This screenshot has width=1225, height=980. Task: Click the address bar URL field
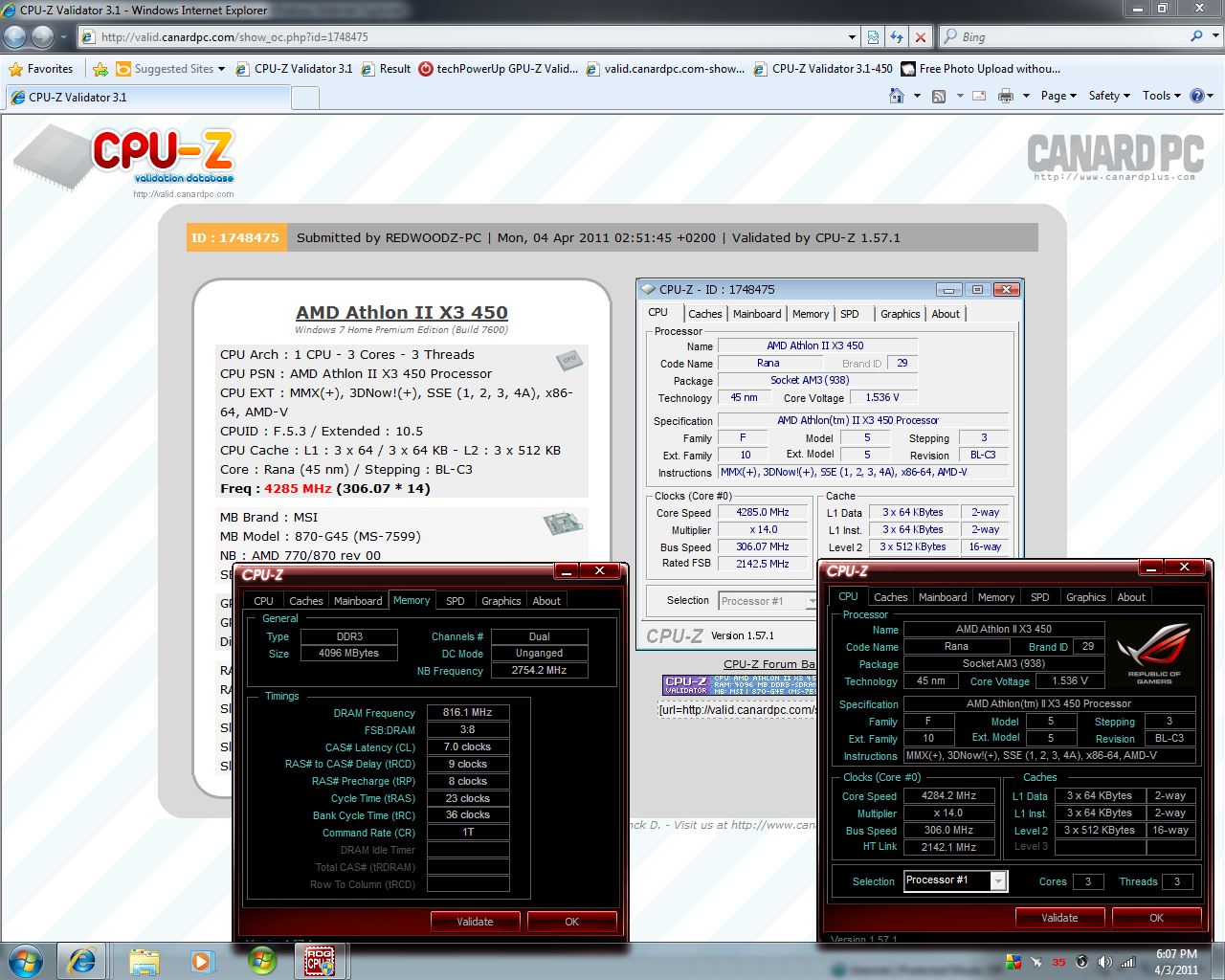tap(462, 37)
